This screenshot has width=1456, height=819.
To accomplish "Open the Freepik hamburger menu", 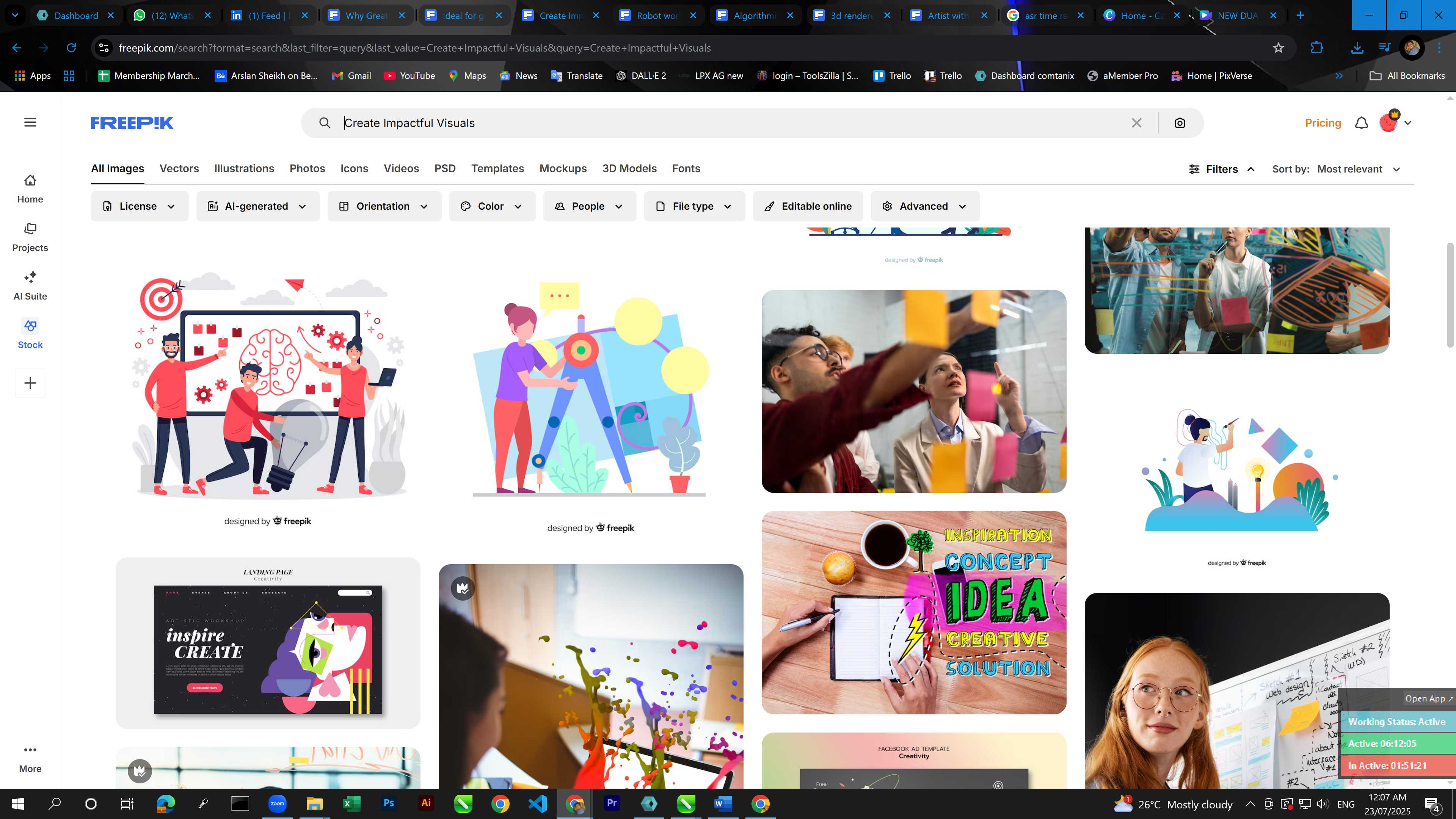I will coord(30,122).
